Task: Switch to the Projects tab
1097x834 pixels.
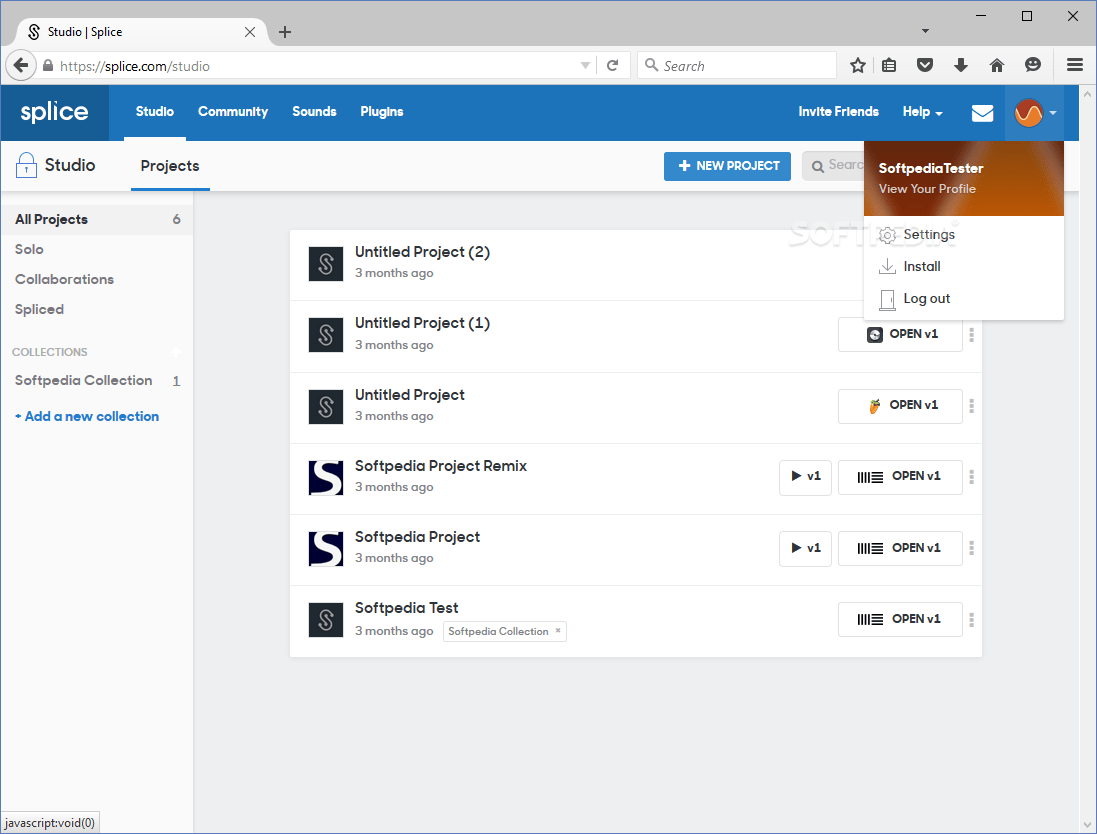Action: (x=170, y=166)
